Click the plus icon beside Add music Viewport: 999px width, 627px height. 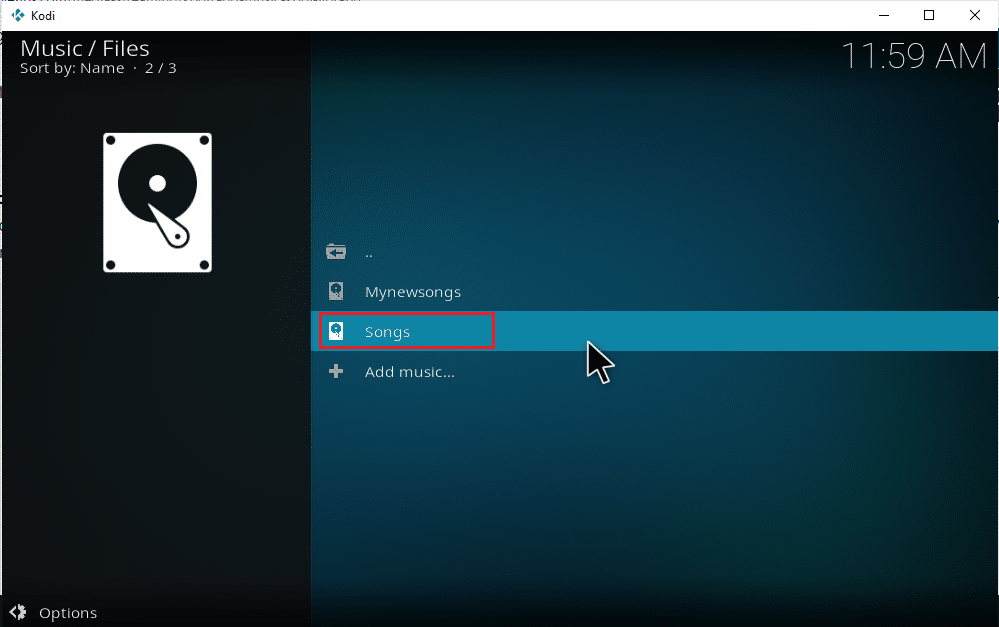tap(336, 371)
